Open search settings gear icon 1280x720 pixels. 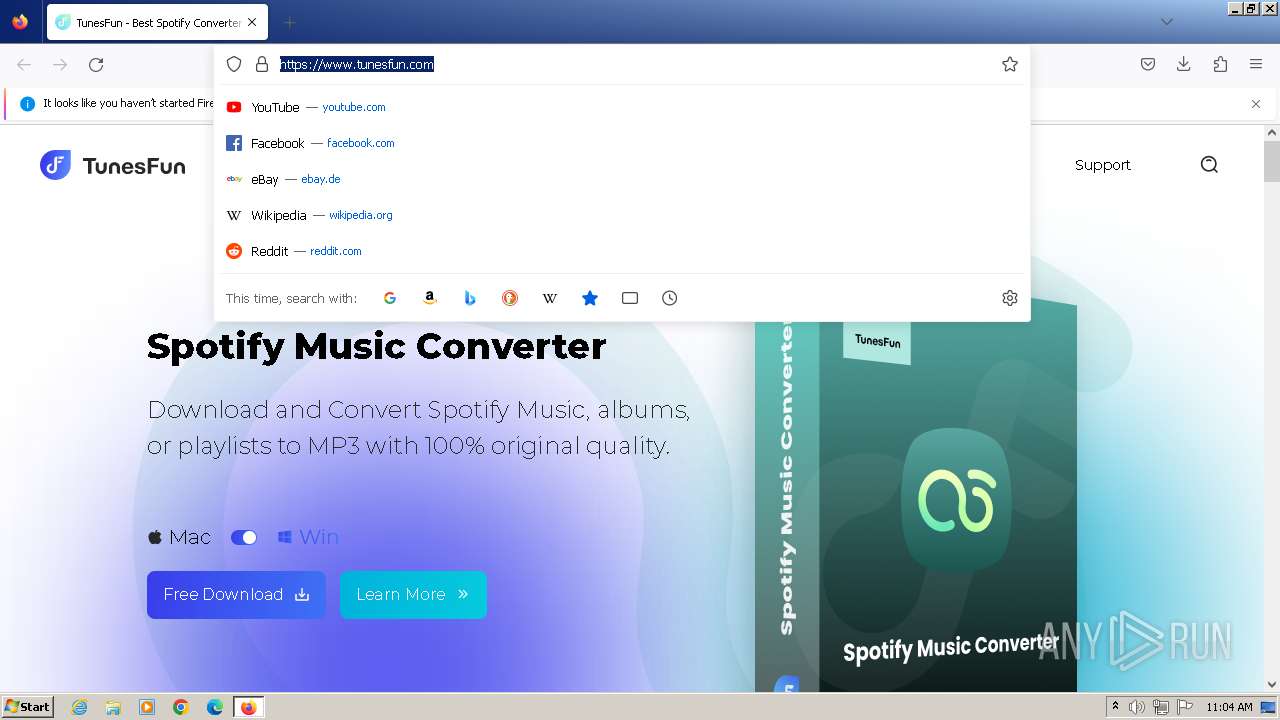click(x=1010, y=298)
